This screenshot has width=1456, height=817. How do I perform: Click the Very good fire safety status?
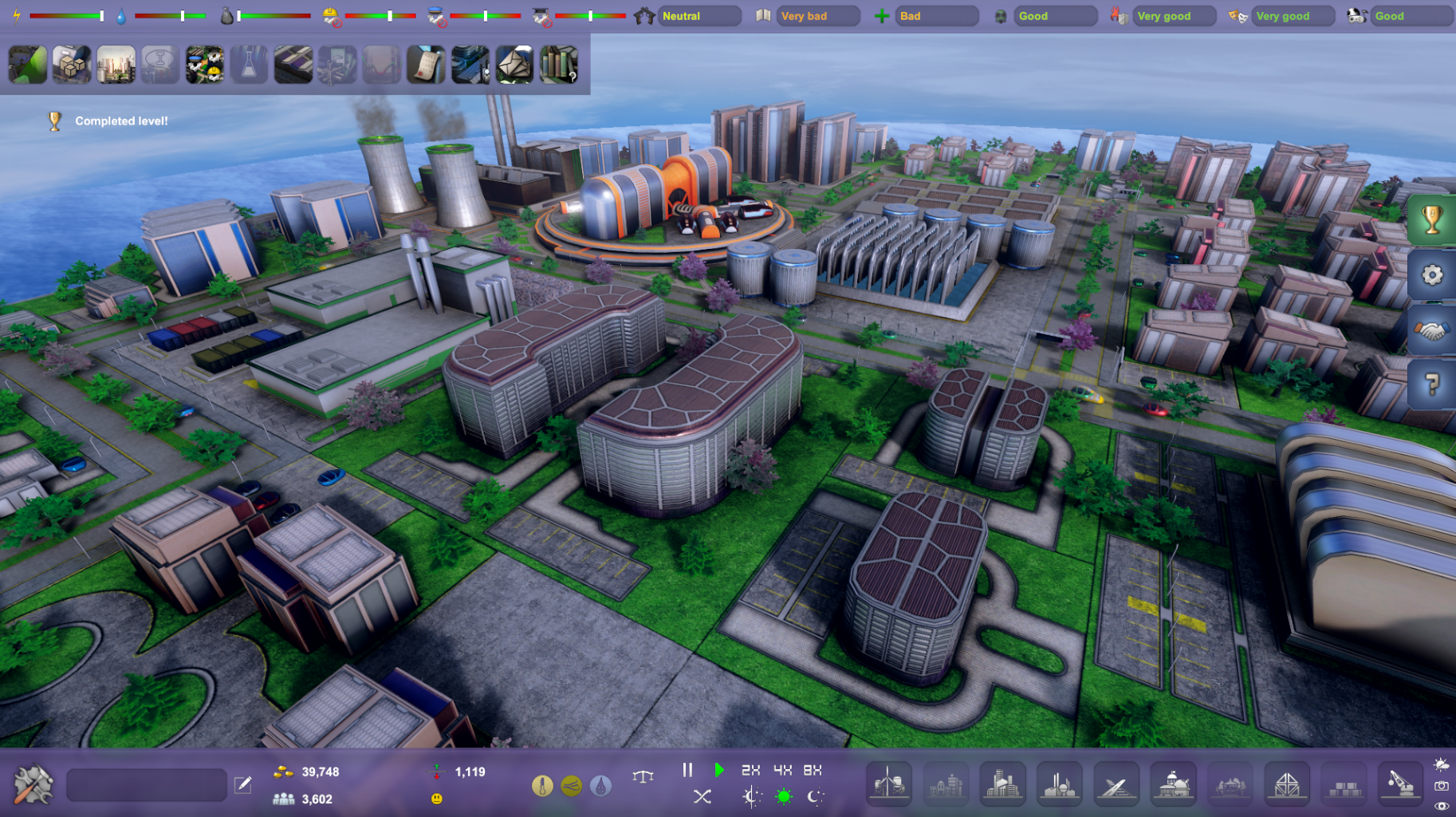tap(1175, 16)
